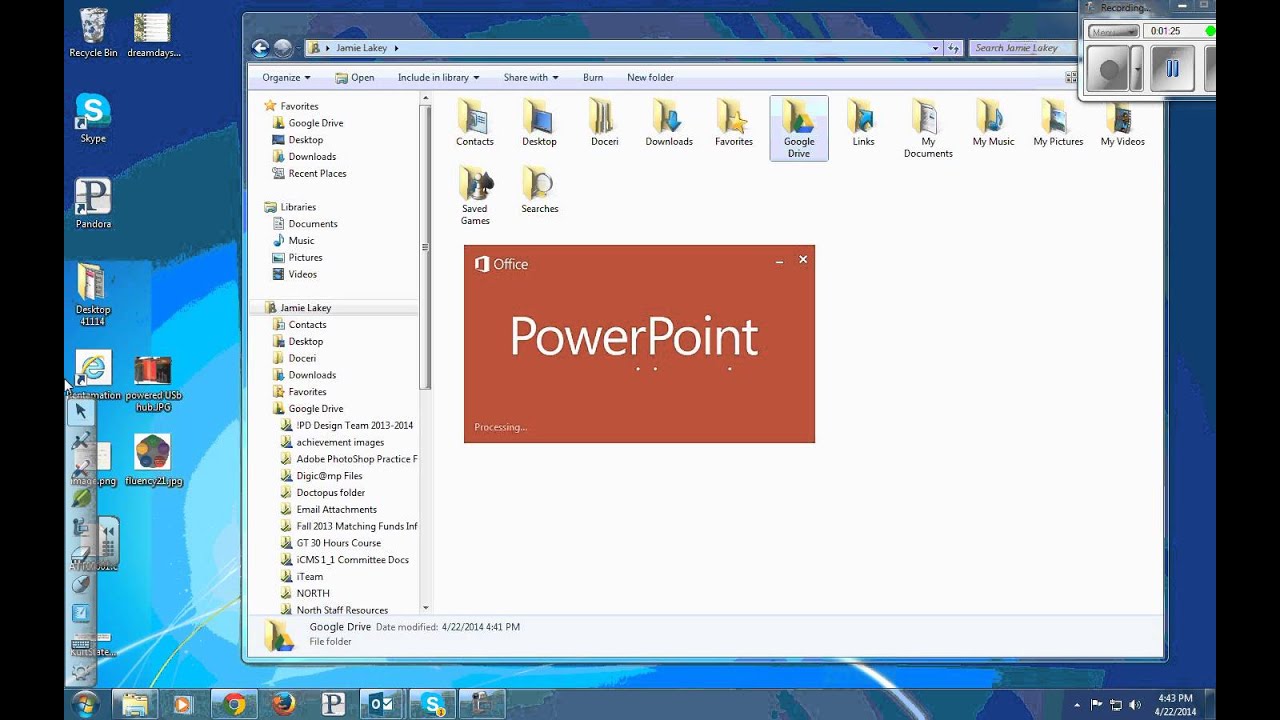Select IPD Design Team 2013-2014 folder
This screenshot has width=1280, height=720.
(354, 425)
